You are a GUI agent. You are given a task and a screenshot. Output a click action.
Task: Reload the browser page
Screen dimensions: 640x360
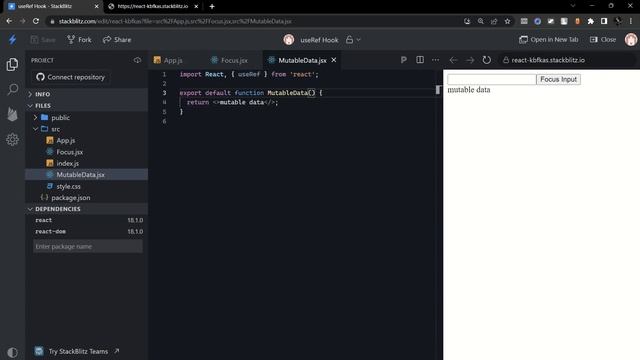pyautogui.click(x=36, y=21)
